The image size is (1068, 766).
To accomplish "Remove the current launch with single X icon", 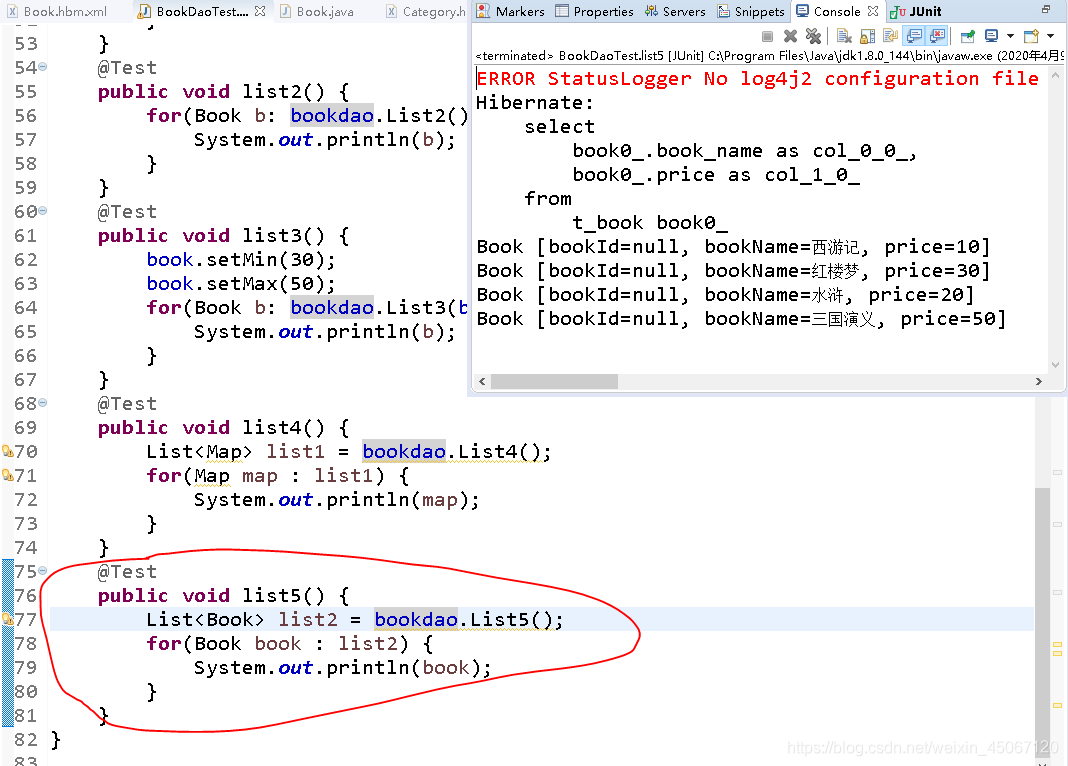I will click(790, 36).
